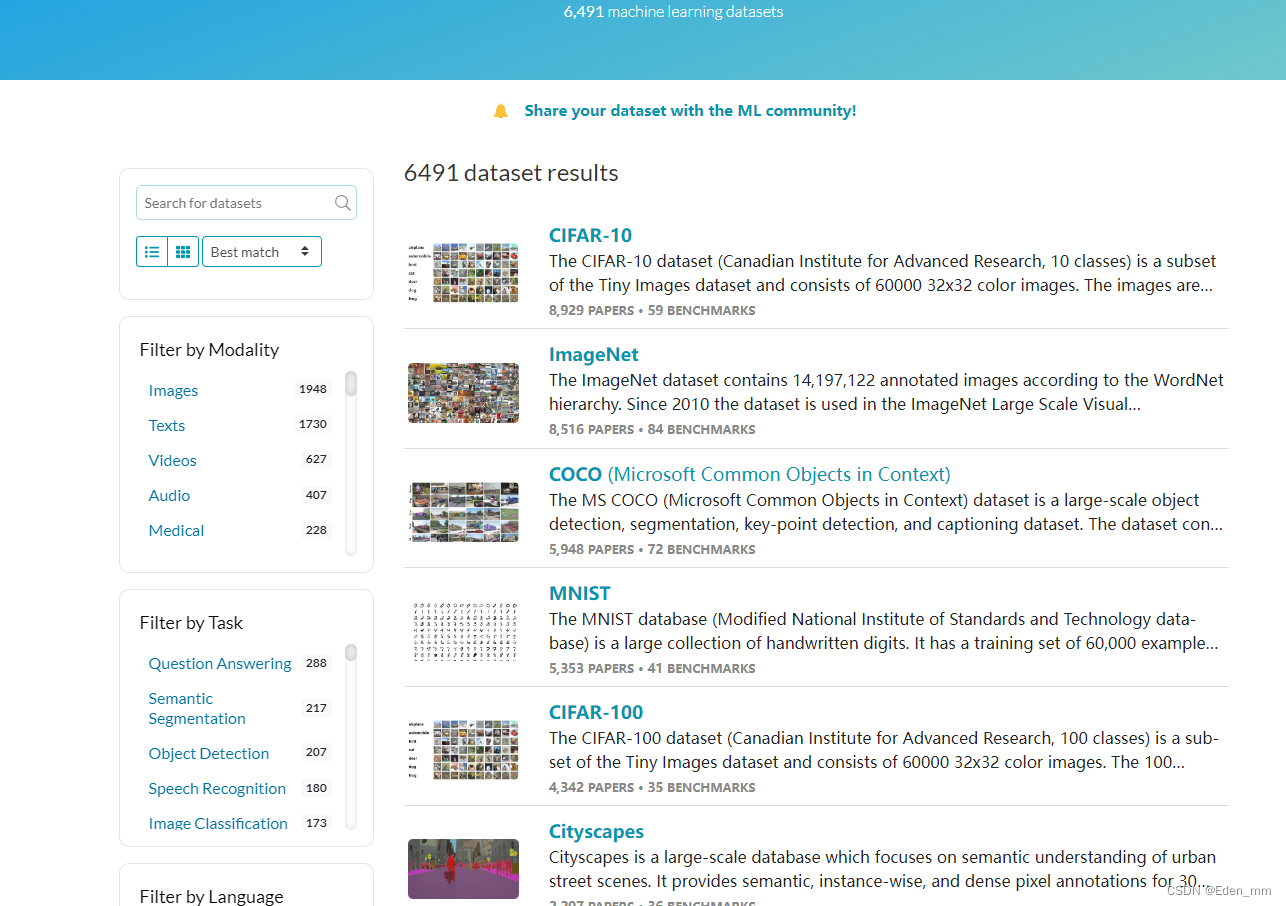Click the "Filter by Language" heading
The image size is (1286, 906).
click(x=211, y=896)
